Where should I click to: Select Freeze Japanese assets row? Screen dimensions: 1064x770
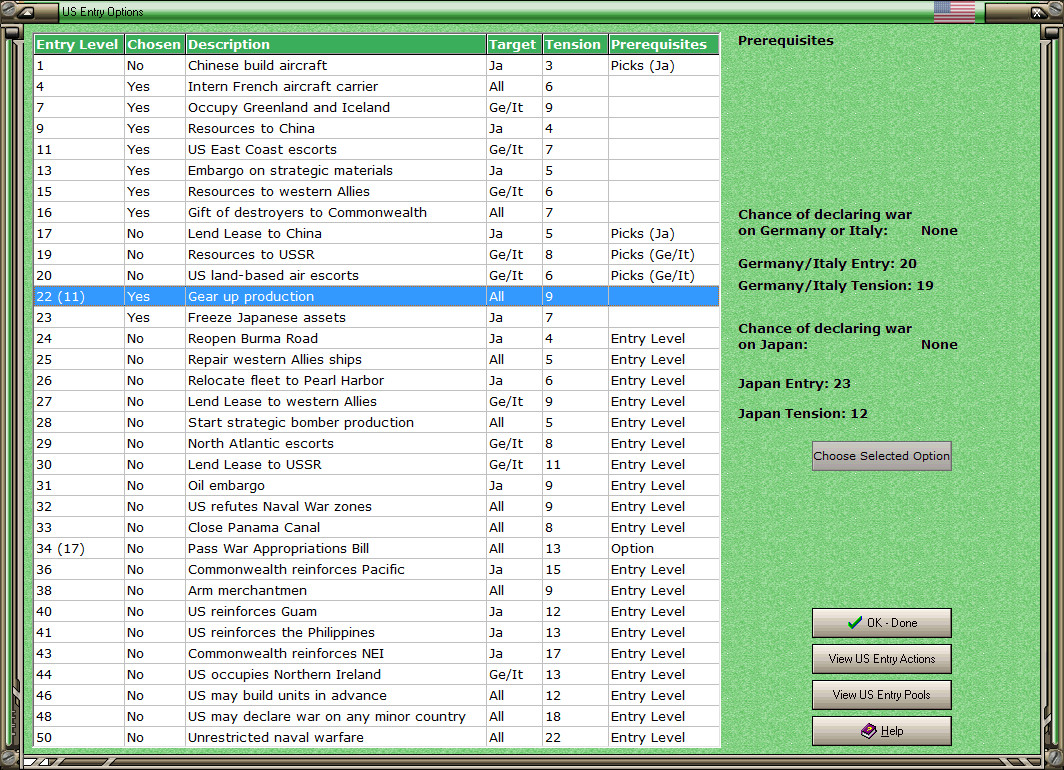point(377,317)
